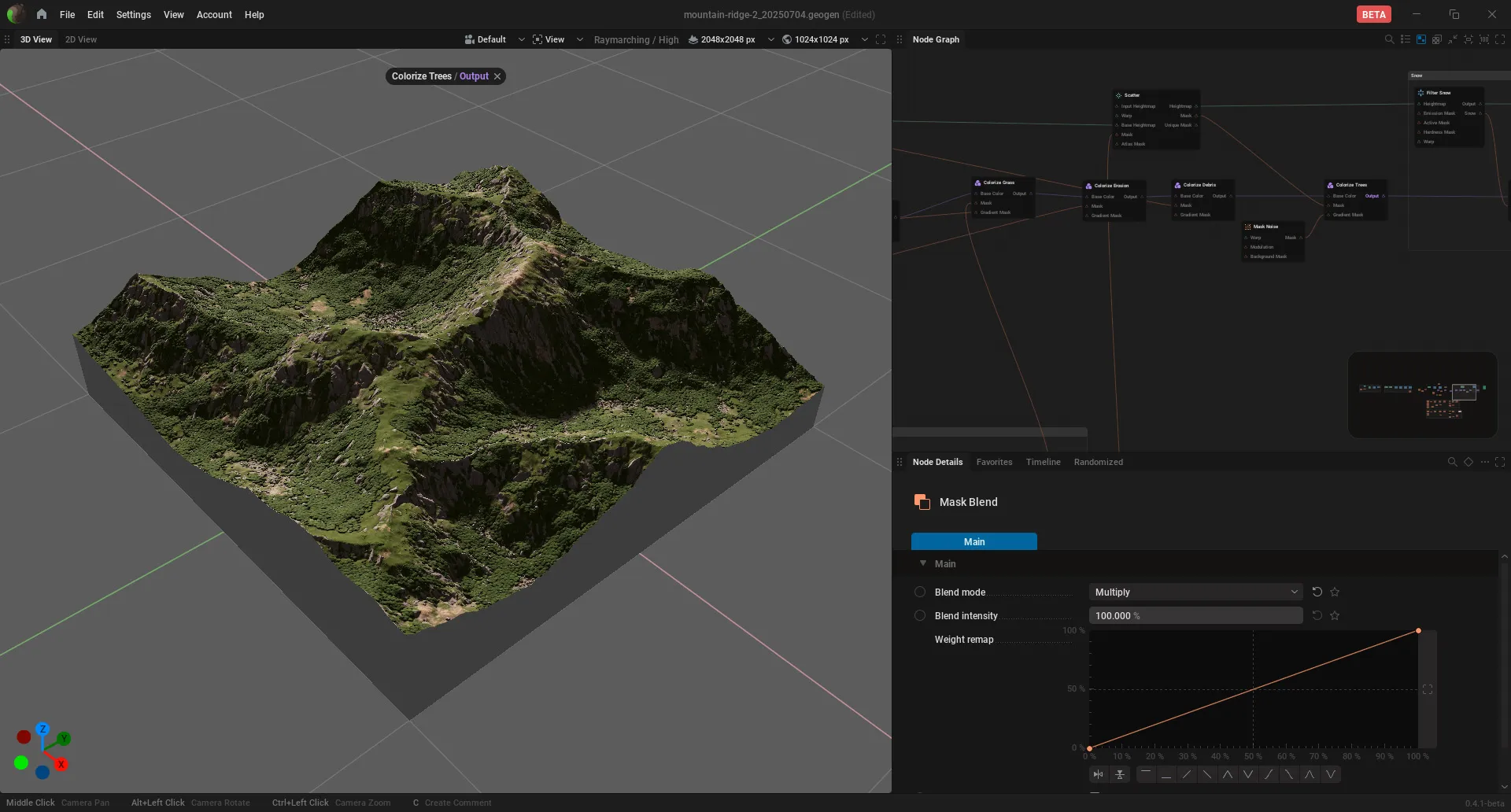
Task: Open the Blend mode Multiply dropdown
Action: (1195, 592)
